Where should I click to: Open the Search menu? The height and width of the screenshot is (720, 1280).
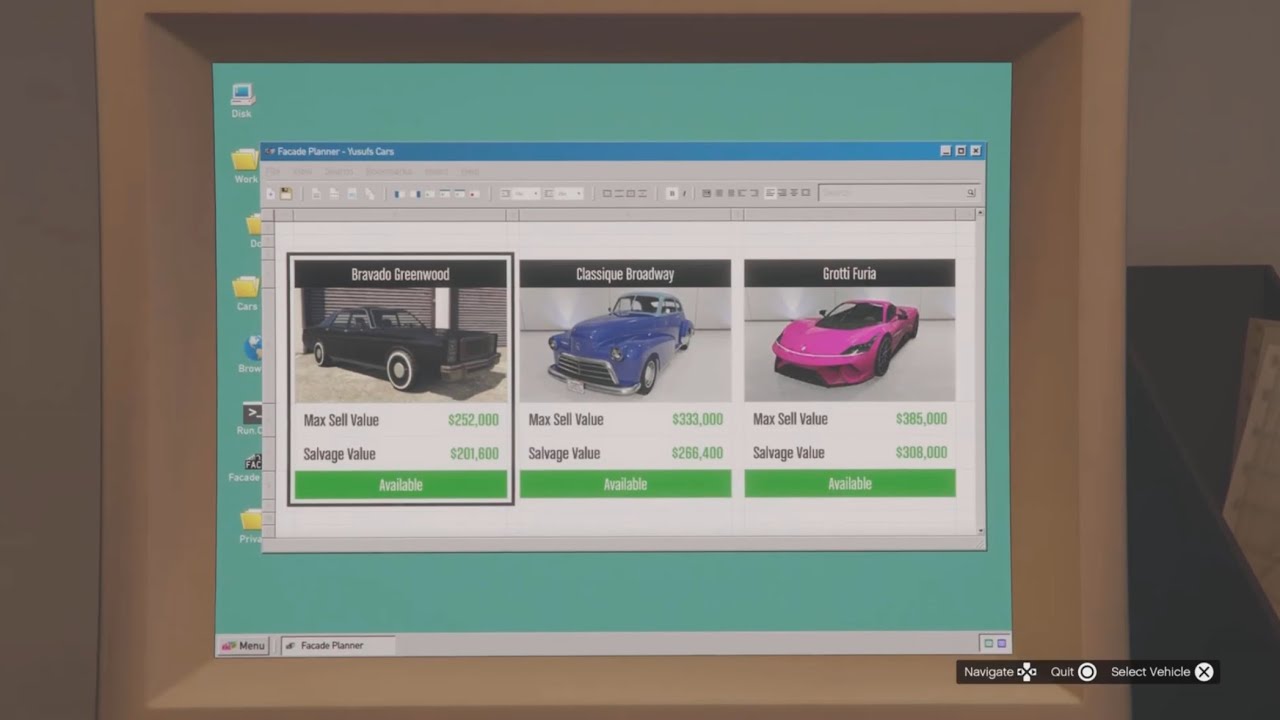(338, 172)
